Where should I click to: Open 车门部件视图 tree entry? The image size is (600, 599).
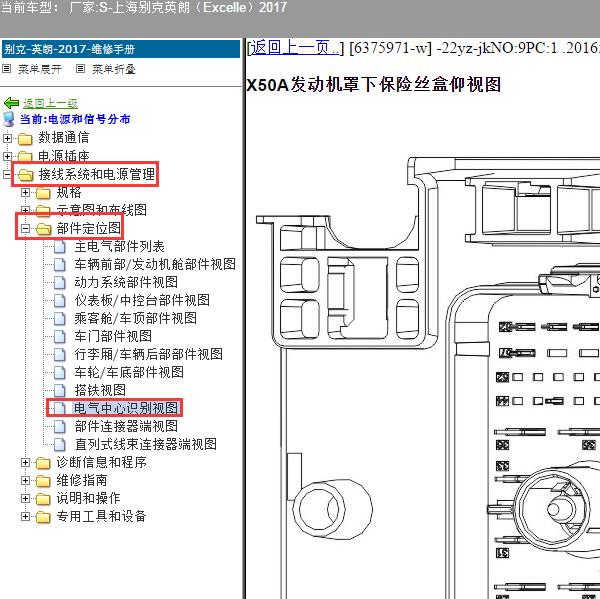coord(113,336)
